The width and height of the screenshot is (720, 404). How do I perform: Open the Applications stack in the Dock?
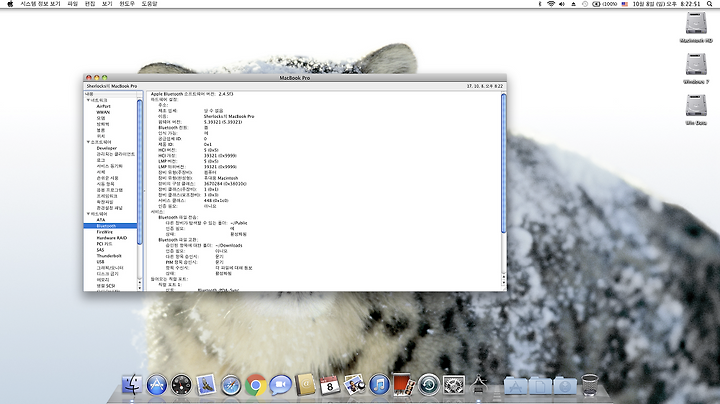pyautogui.click(x=516, y=386)
